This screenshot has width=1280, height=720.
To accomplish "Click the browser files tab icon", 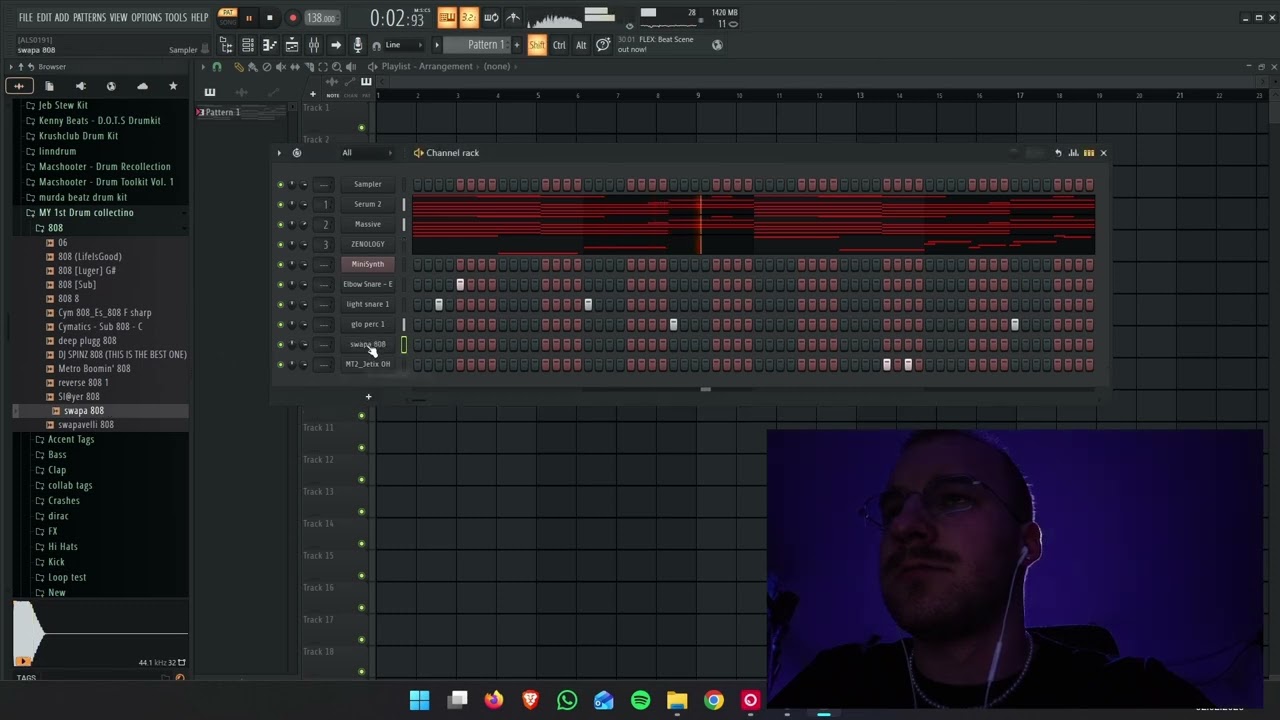I will click(x=49, y=86).
